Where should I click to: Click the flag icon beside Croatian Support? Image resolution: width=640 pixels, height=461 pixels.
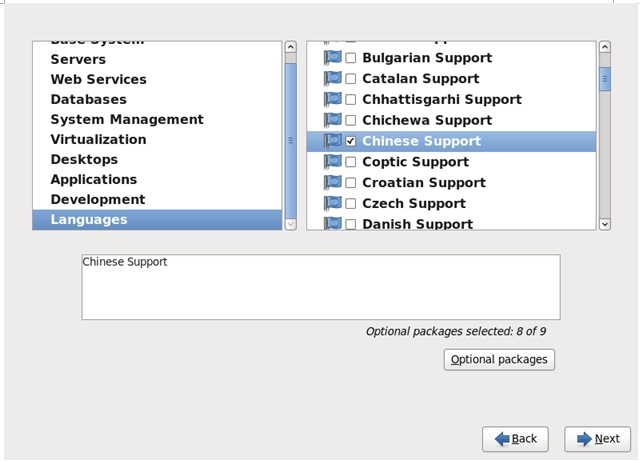click(332, 183)
